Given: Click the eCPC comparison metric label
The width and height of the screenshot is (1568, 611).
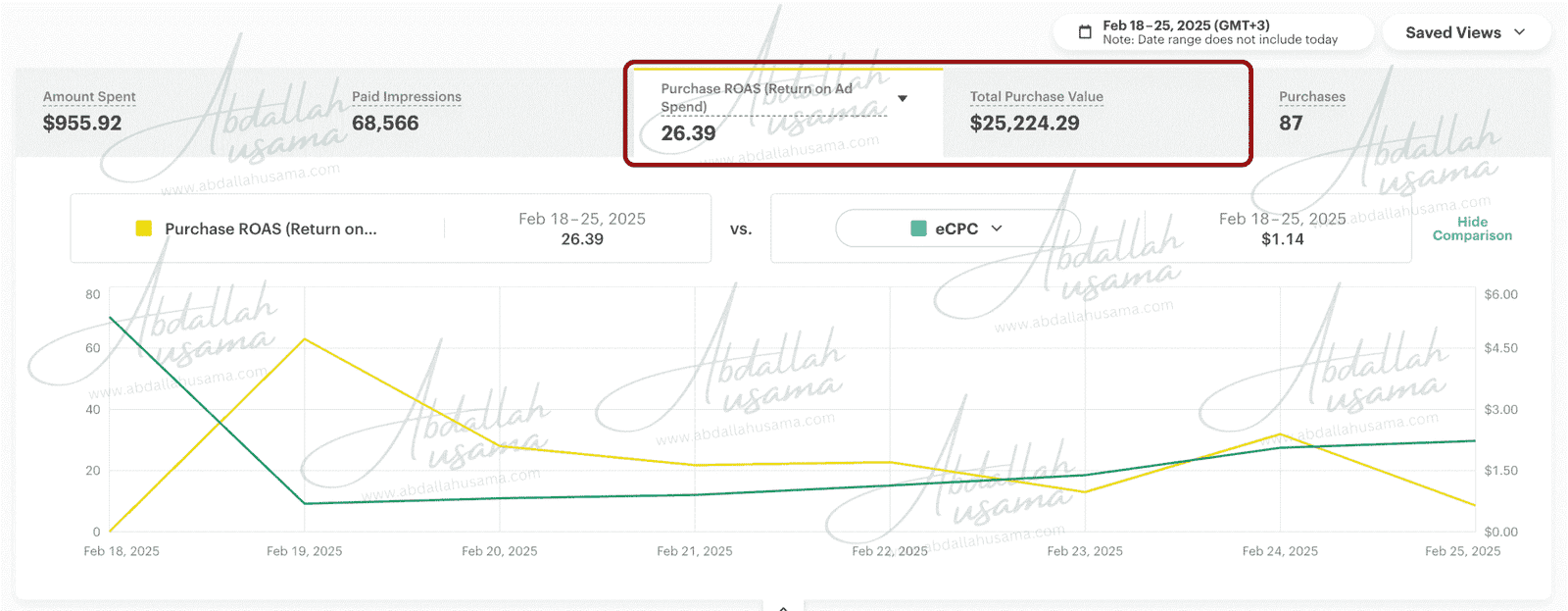Looking at the screenshot, I should click(x=956, y=229).
